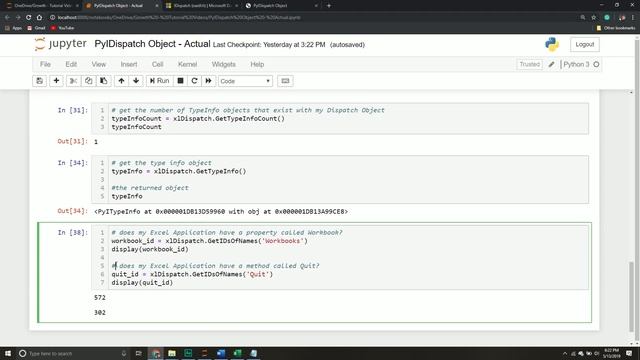This screenshot has width=640, height=360.
Task: Switch to the IDispatch Microsoft Docs tab
Action: pos(202,6)
